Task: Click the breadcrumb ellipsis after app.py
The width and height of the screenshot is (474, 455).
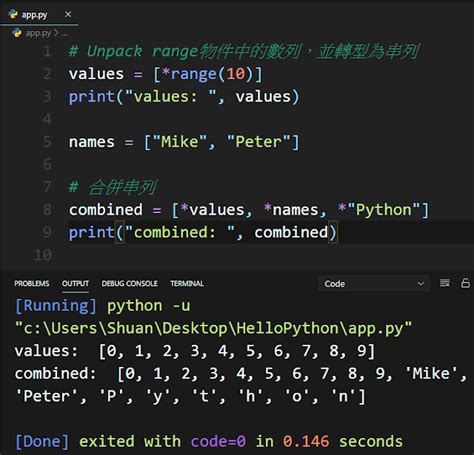Action: pos(65,33)
